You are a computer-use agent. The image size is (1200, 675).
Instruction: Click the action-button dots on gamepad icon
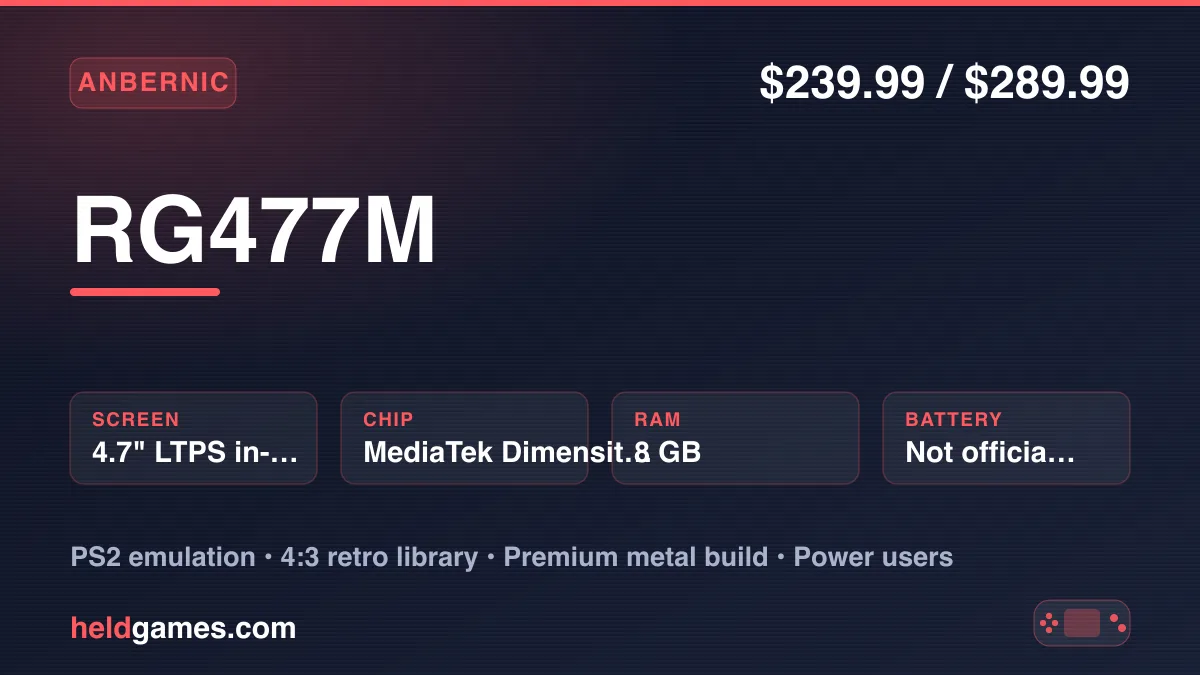click(x=1118, y=623)
